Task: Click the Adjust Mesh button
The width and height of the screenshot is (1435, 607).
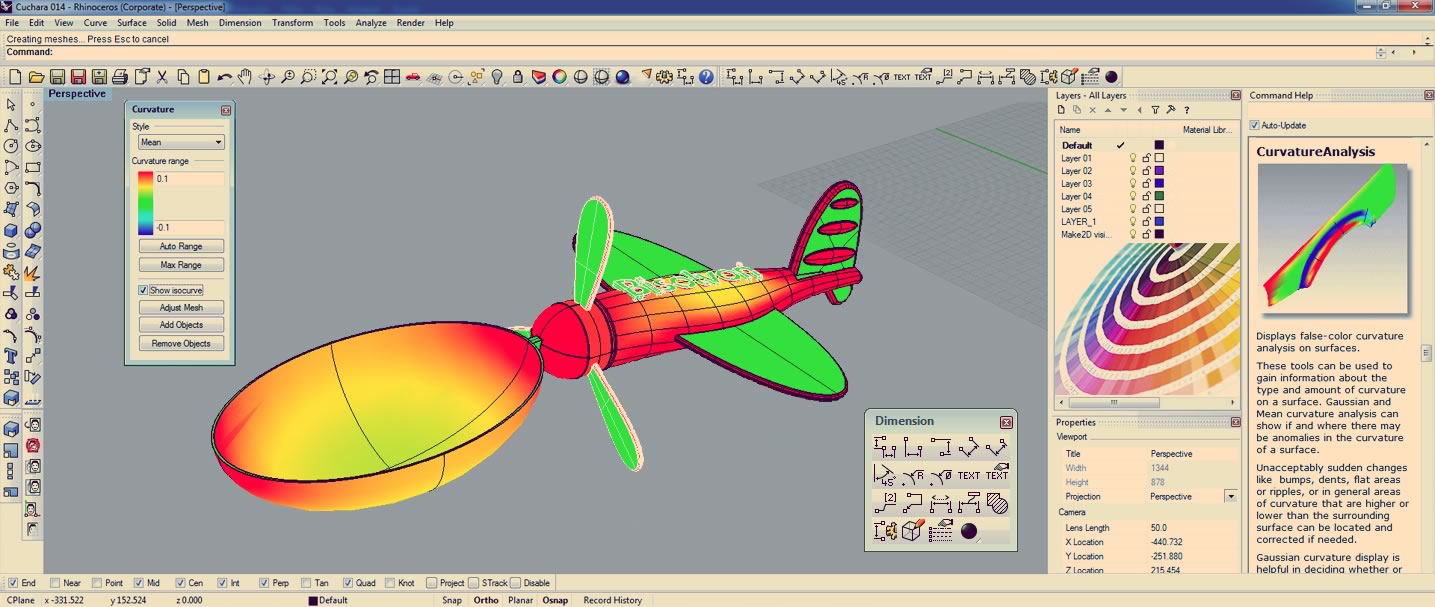Action: [181, 307]
